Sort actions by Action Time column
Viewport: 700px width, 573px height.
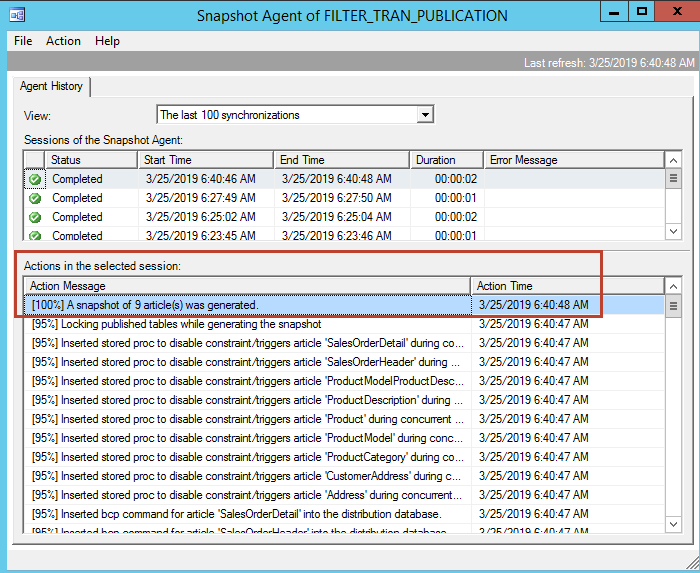566,286
